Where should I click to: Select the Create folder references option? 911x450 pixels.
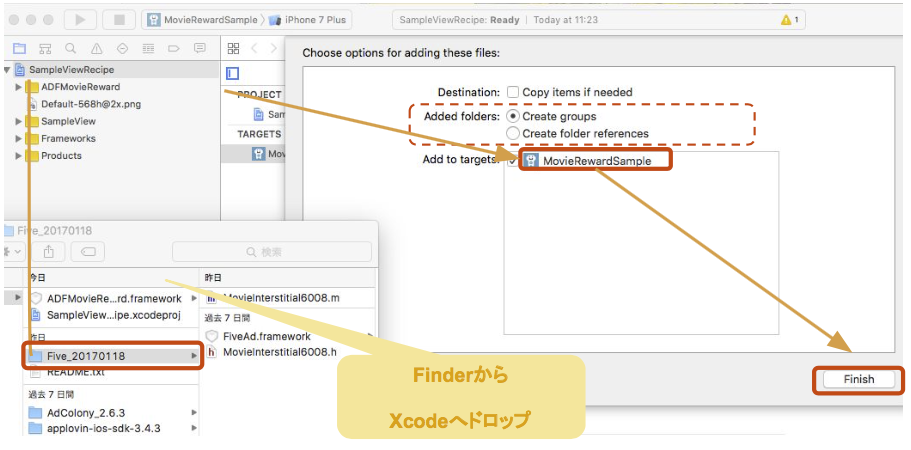513,134
